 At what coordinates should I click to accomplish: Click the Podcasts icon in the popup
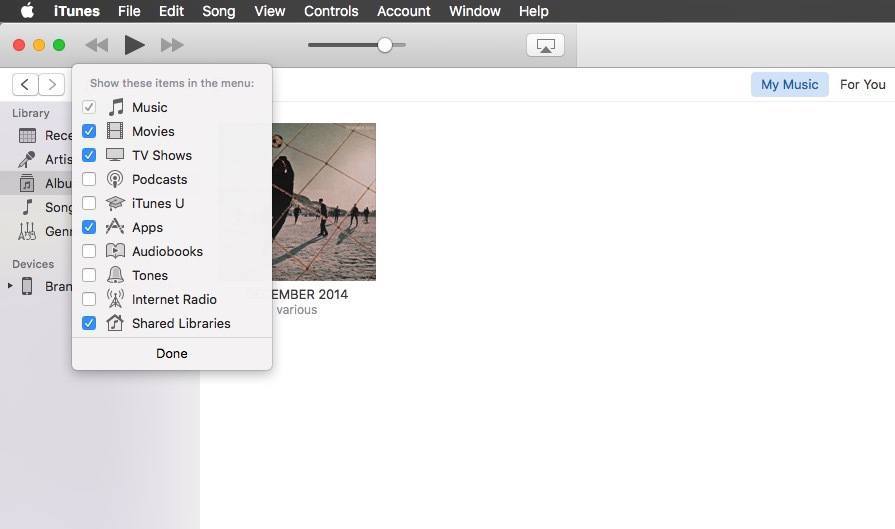click(x=115, y=179)
